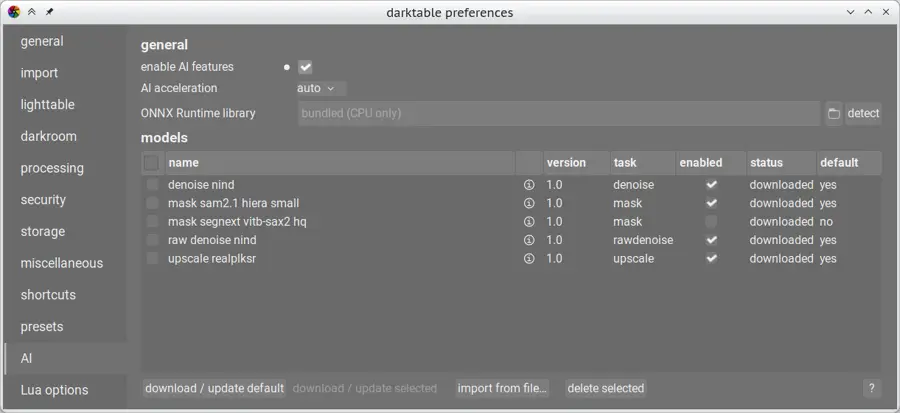Select the denoise nind row checkbox
The width and height of the screenshot is (900, 413).
coord(152,185)
